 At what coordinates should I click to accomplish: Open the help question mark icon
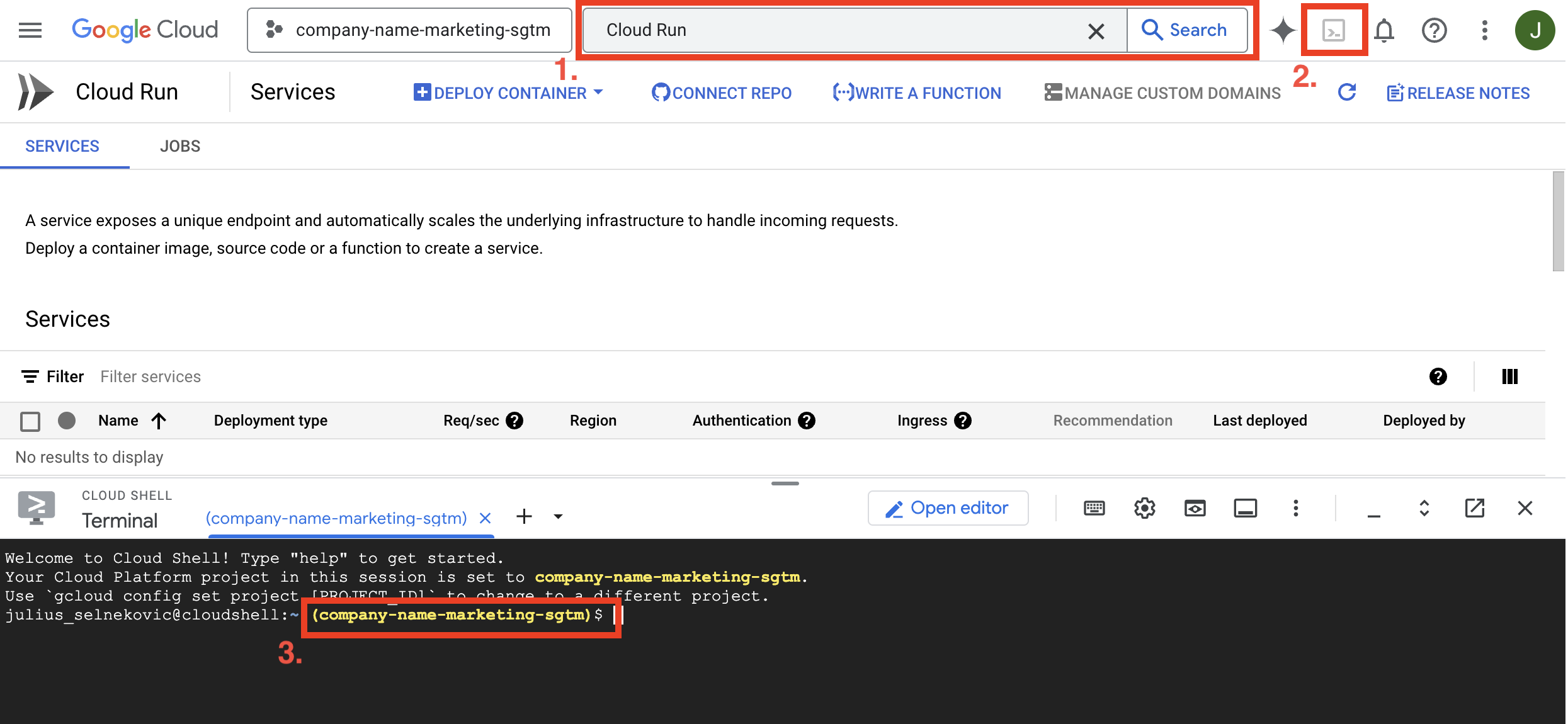[1434, 30]
